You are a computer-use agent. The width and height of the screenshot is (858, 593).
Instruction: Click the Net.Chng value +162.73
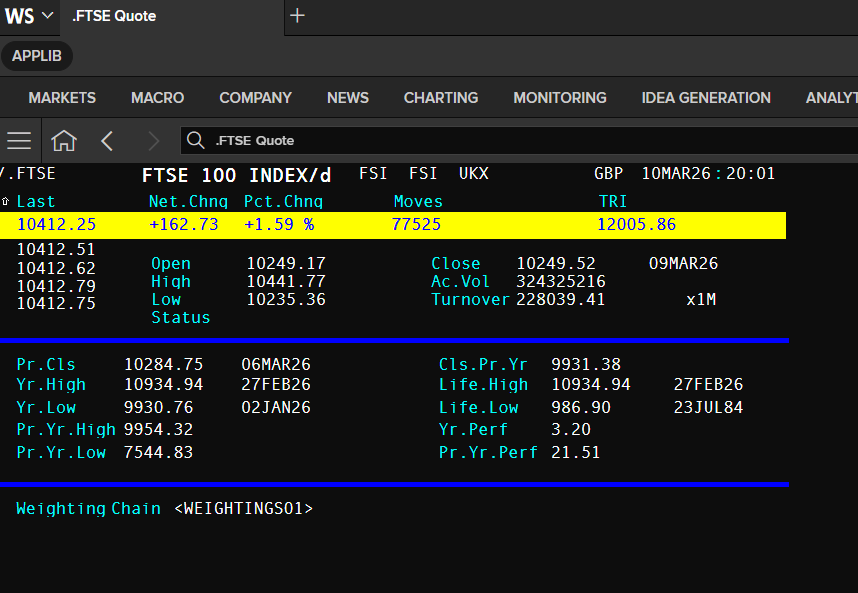[x=184, y=224]
